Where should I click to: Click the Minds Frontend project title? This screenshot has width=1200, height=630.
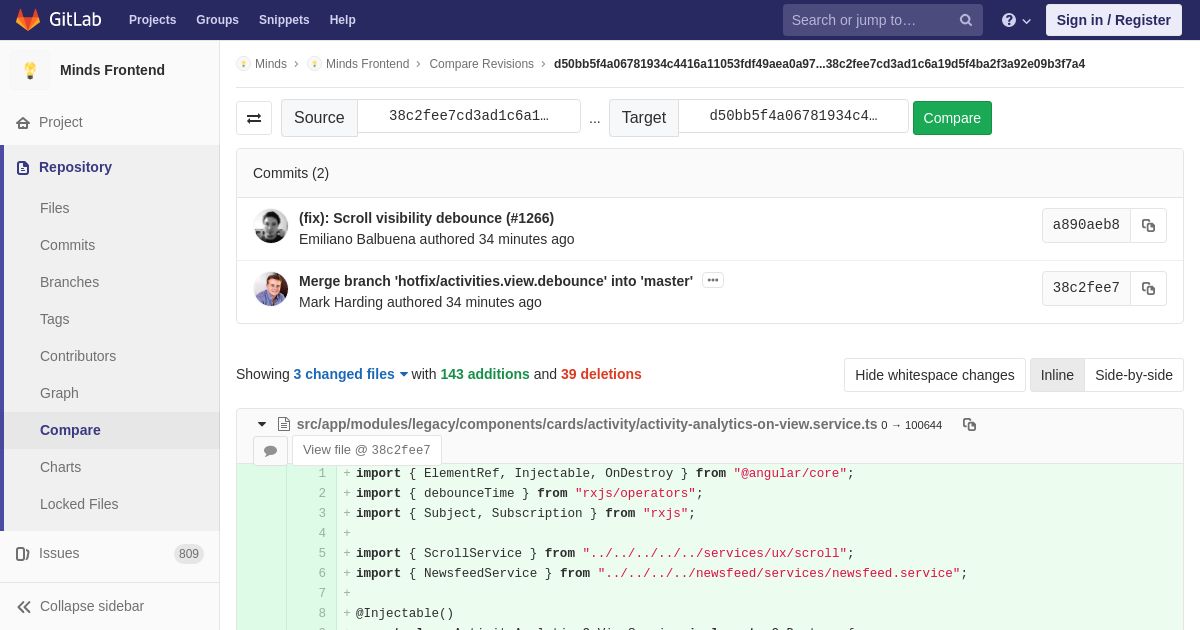112,70
